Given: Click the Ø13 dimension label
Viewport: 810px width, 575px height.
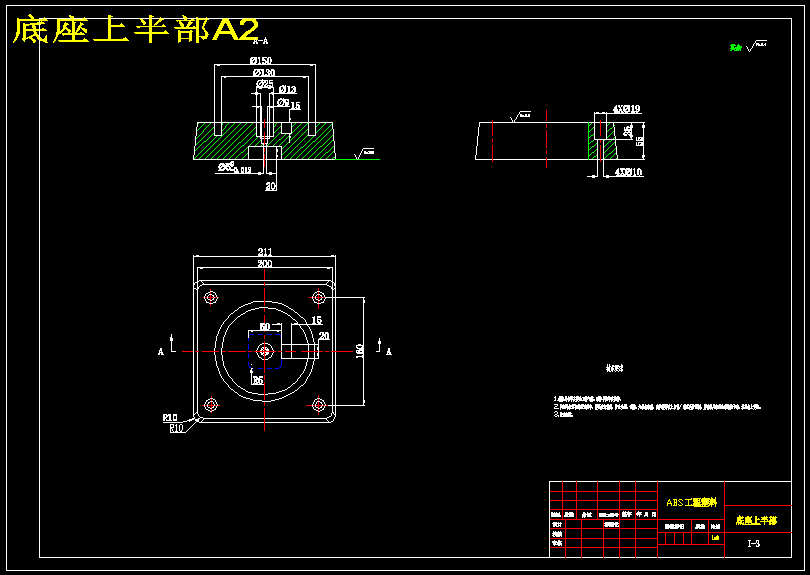Looking at the screenshot, I should click(x=288, y=90).
